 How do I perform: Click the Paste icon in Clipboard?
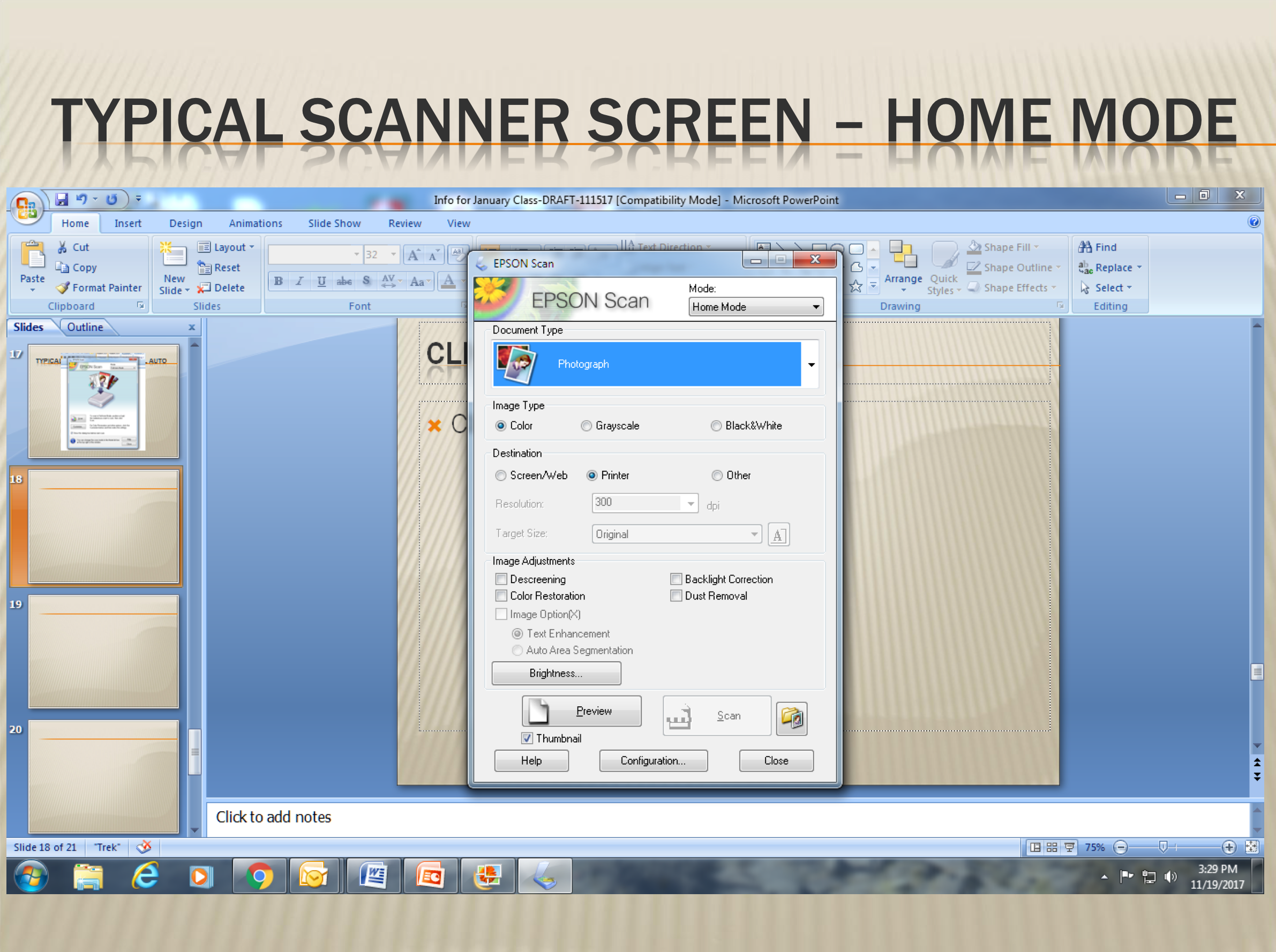33,255
